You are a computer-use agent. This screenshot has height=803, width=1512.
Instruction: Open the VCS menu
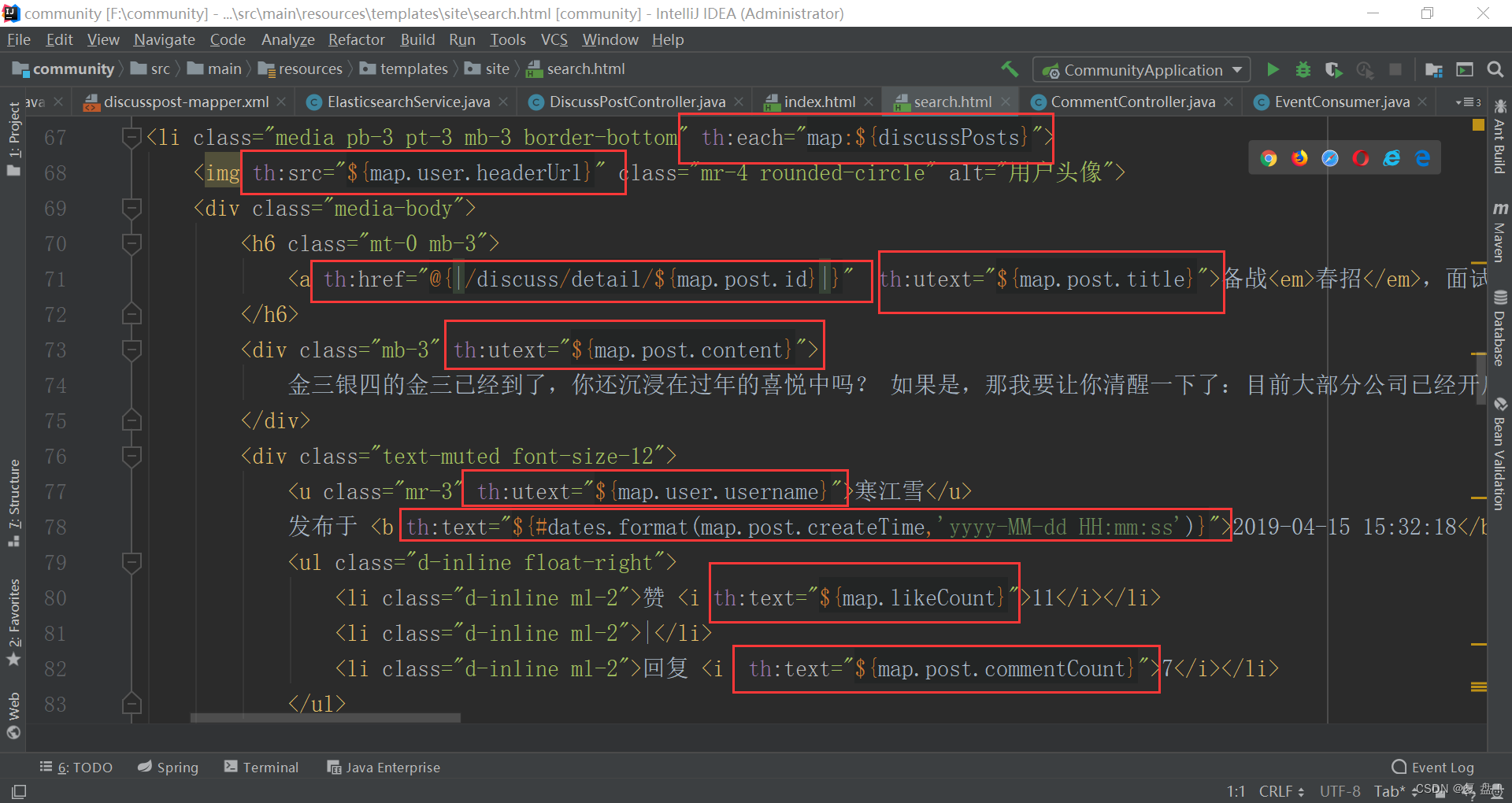[x=554, y=39]
